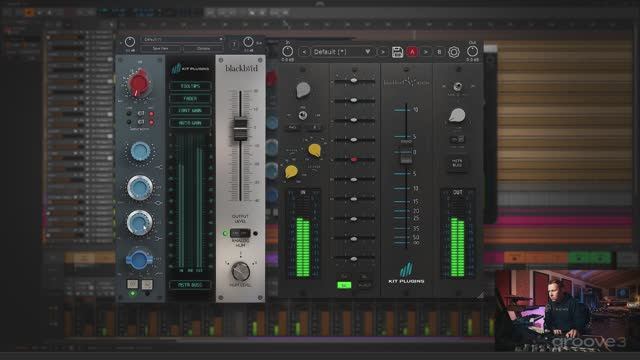Image resolution: width=640 pixels, height=360 pixels.
Task: Click the blackbird fader handle
Action: 240,129
